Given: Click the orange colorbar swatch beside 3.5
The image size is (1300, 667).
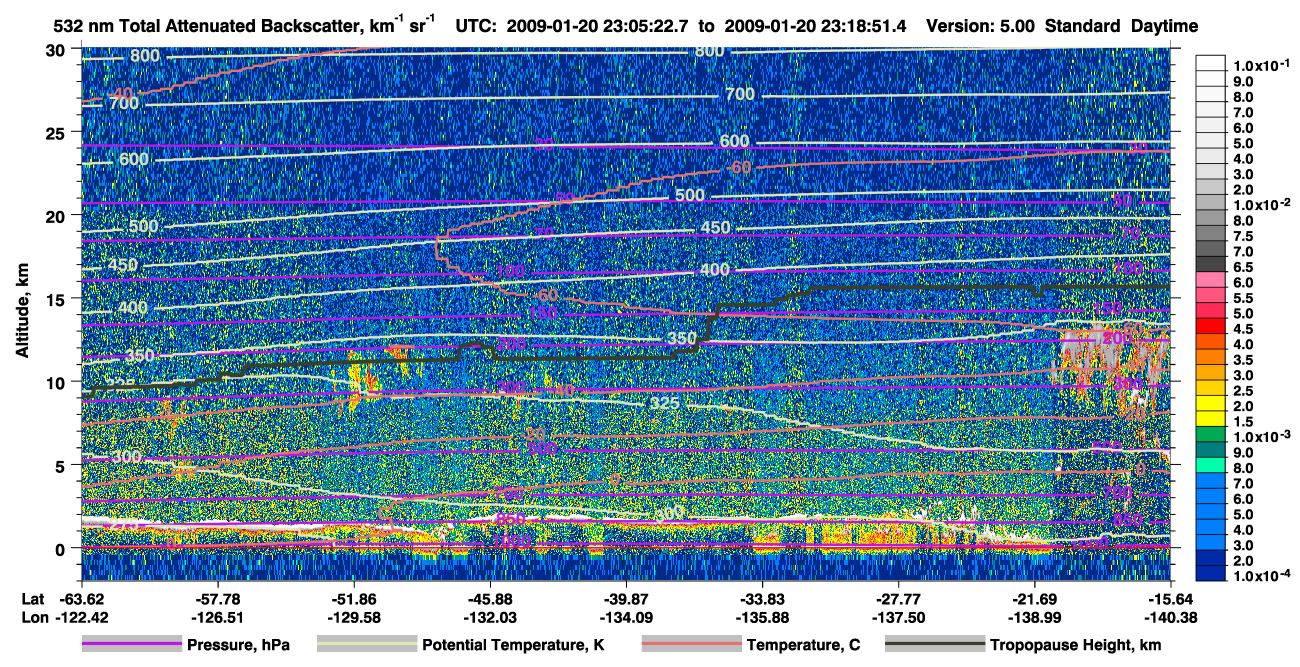Looking at the screenshot, I should (x=1211, y=358).
